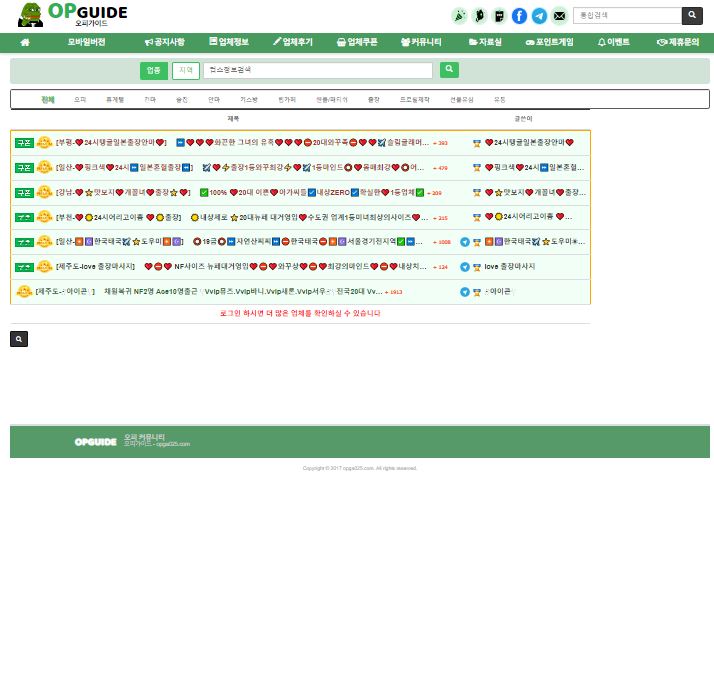The image size is (714, 686).
Task: Open 모바일버전 in the navbar
Action: (x=87, y=42)
